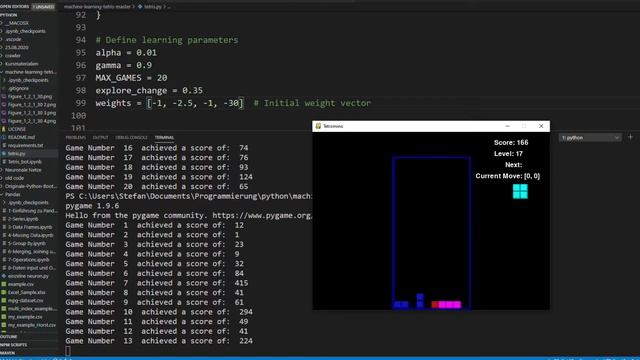Click the cyan next-piece square in Tetromino
This screenshot has width=640, height=360.
(x=520, y=191)
